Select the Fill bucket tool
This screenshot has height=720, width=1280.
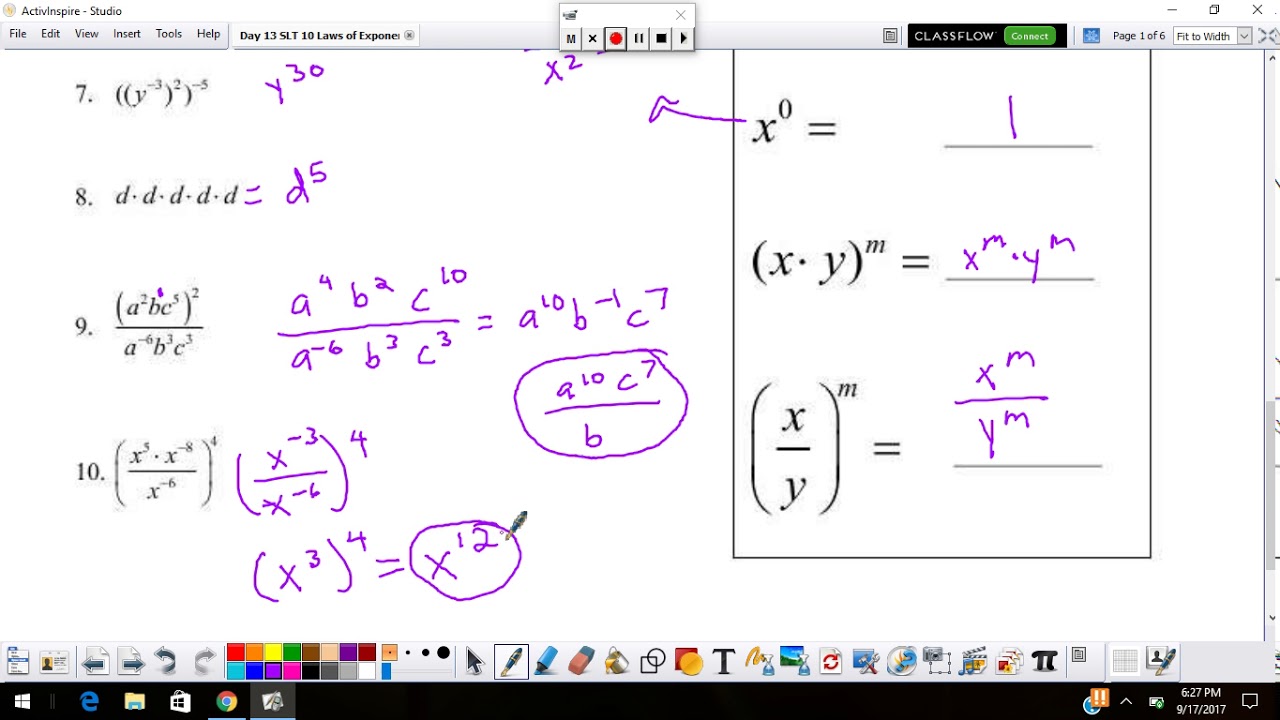click(617, 661)
